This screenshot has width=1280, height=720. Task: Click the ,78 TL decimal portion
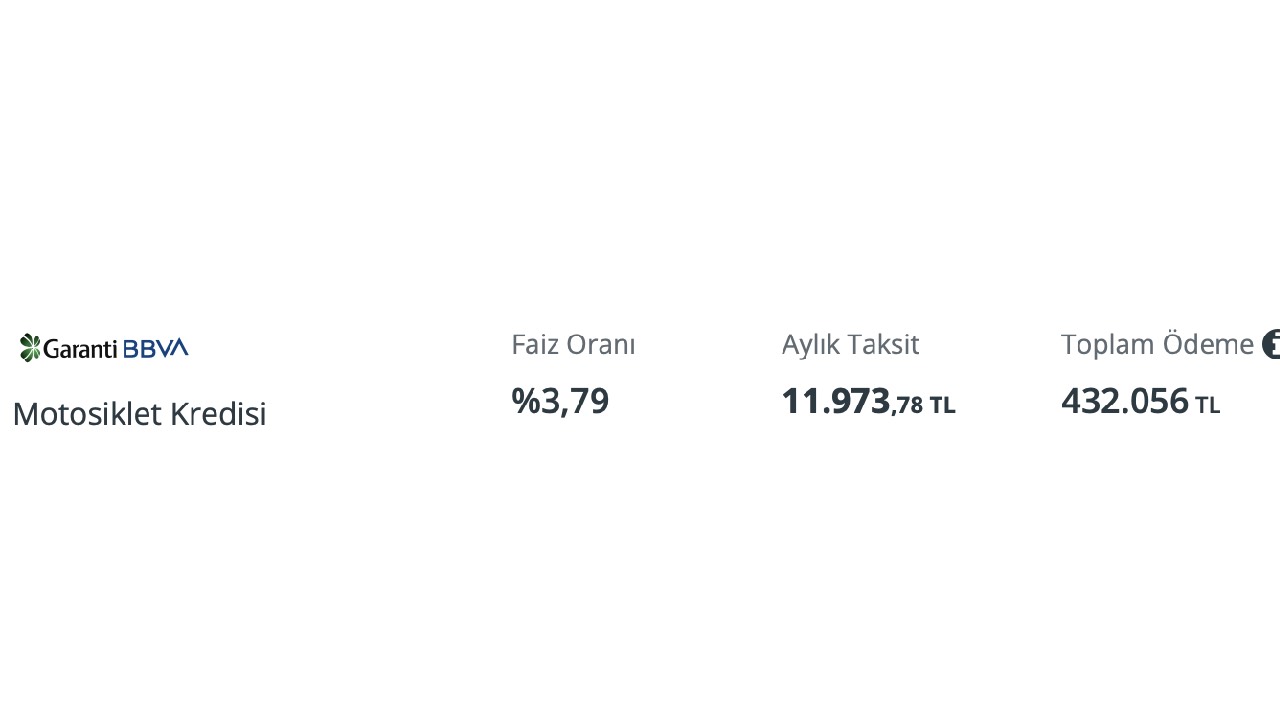[x=923, y=405]
